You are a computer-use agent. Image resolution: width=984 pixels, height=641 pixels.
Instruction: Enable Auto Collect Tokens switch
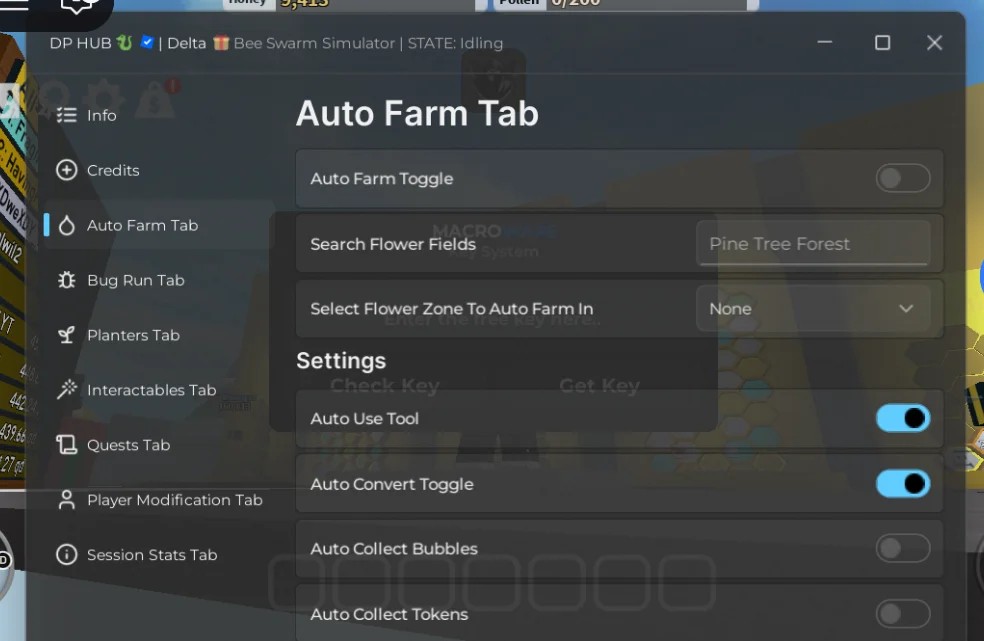coord(902,614)
